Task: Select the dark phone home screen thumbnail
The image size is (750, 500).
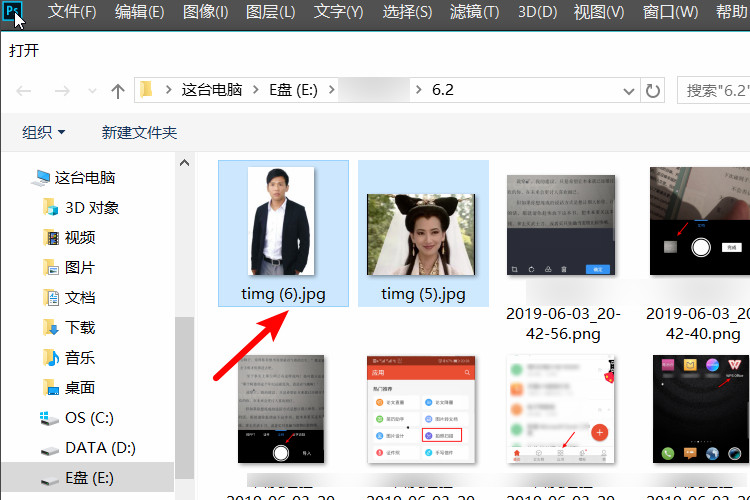Action: (701, 409)
